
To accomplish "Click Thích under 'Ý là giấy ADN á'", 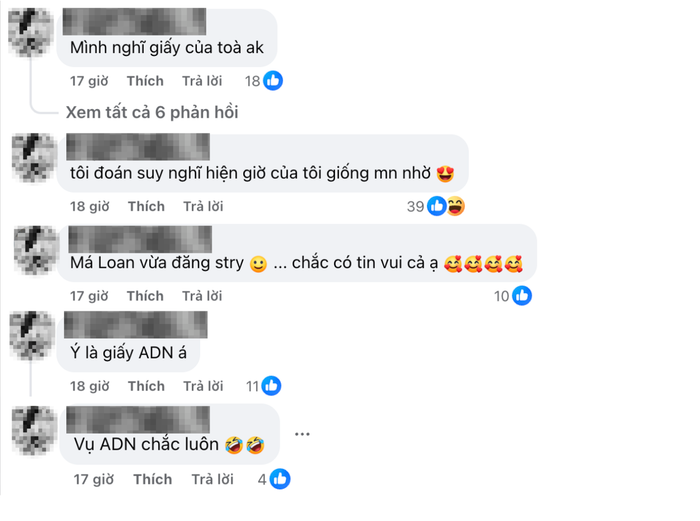I will pyautogui.click(x=146, y=386).
